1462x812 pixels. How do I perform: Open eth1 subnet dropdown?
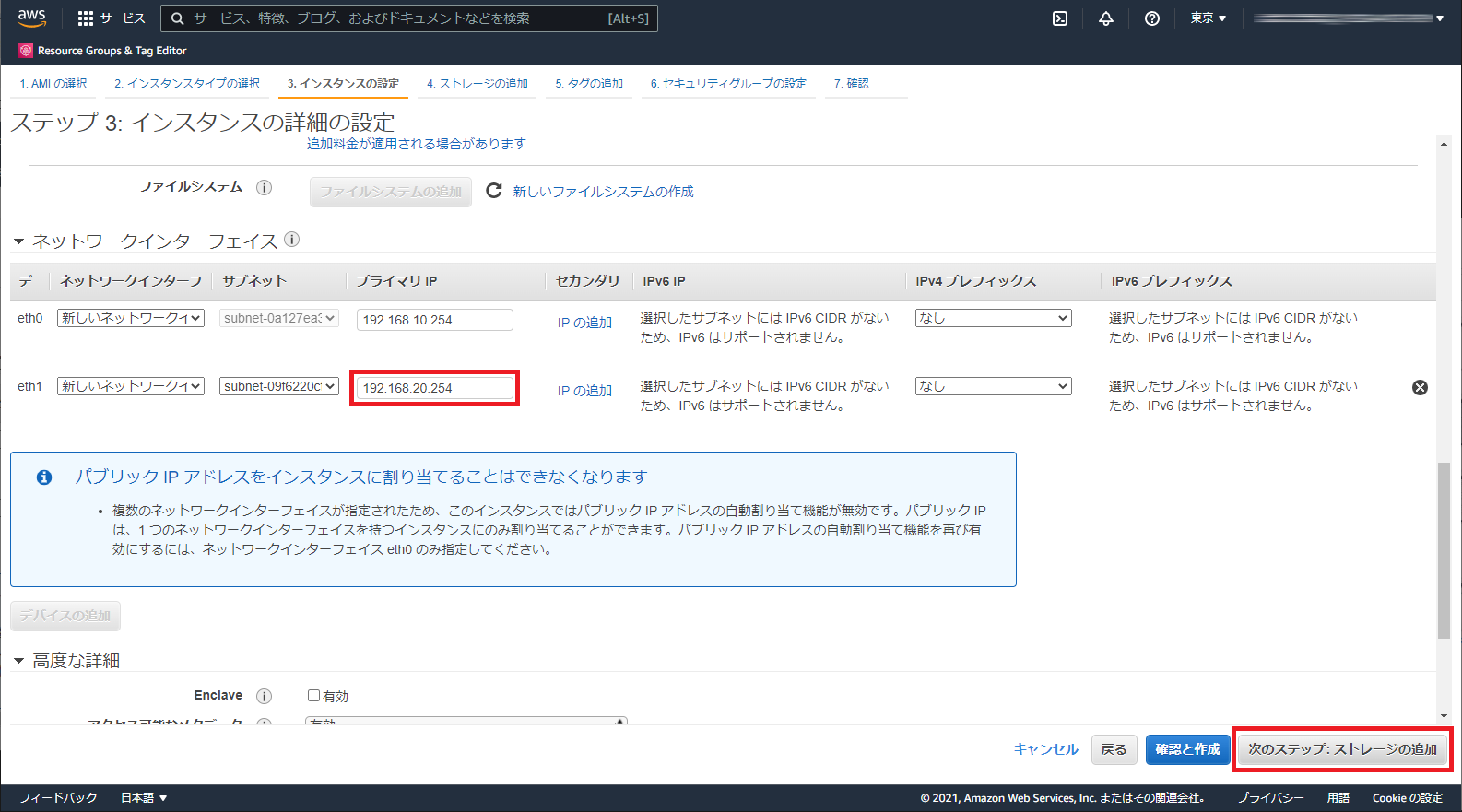[279, 386]
